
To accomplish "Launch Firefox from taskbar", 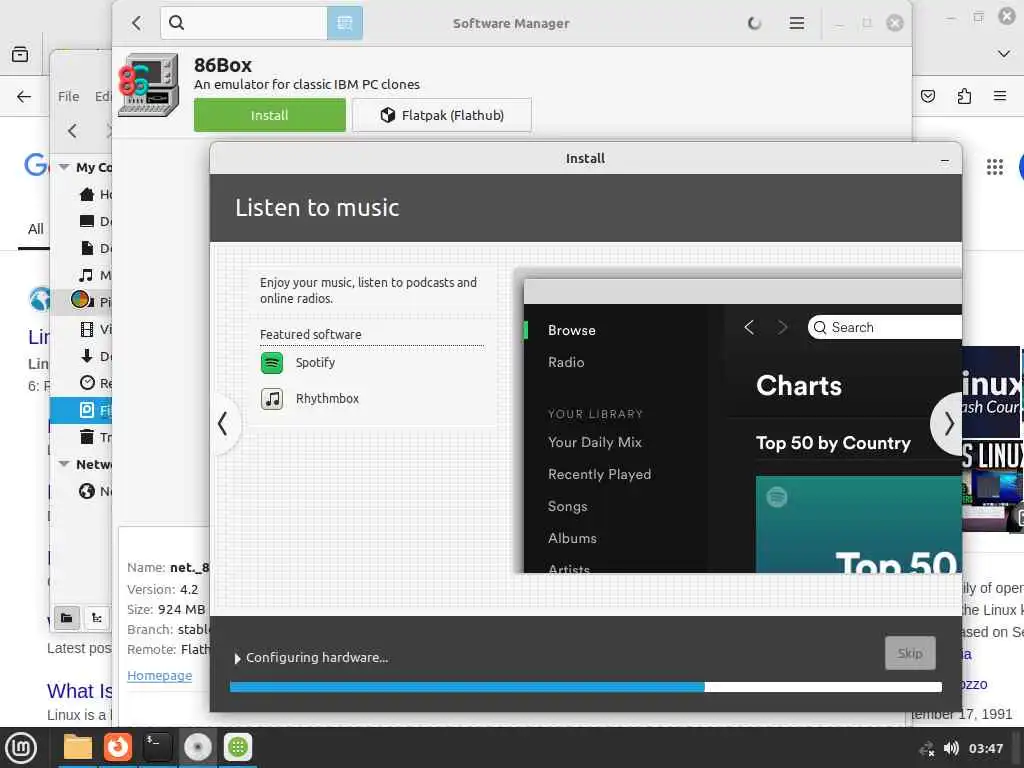I will [x=118, y=747].
